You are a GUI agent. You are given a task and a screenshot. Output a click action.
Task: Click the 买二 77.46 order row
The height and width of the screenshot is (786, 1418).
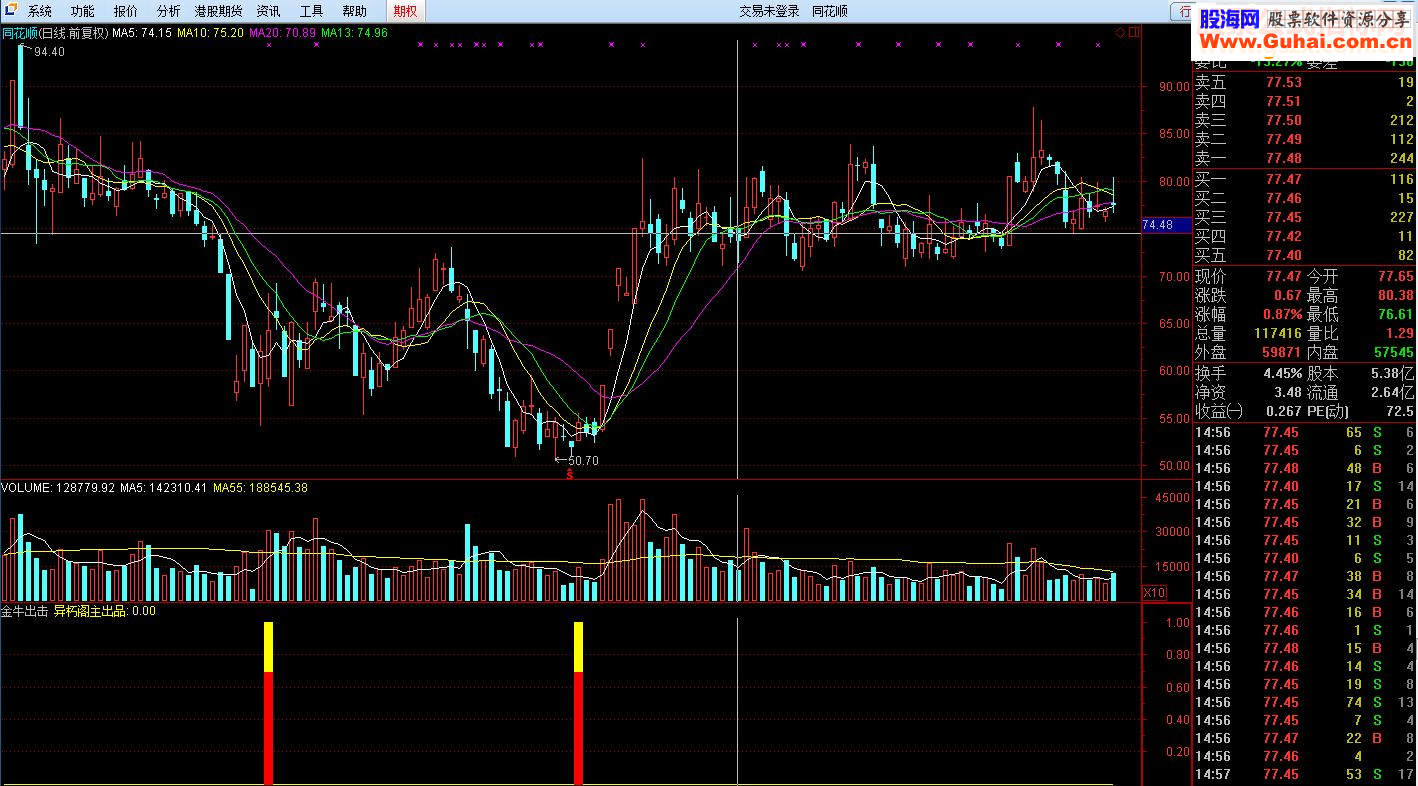pyautogui.click(x=1304, y=198)
